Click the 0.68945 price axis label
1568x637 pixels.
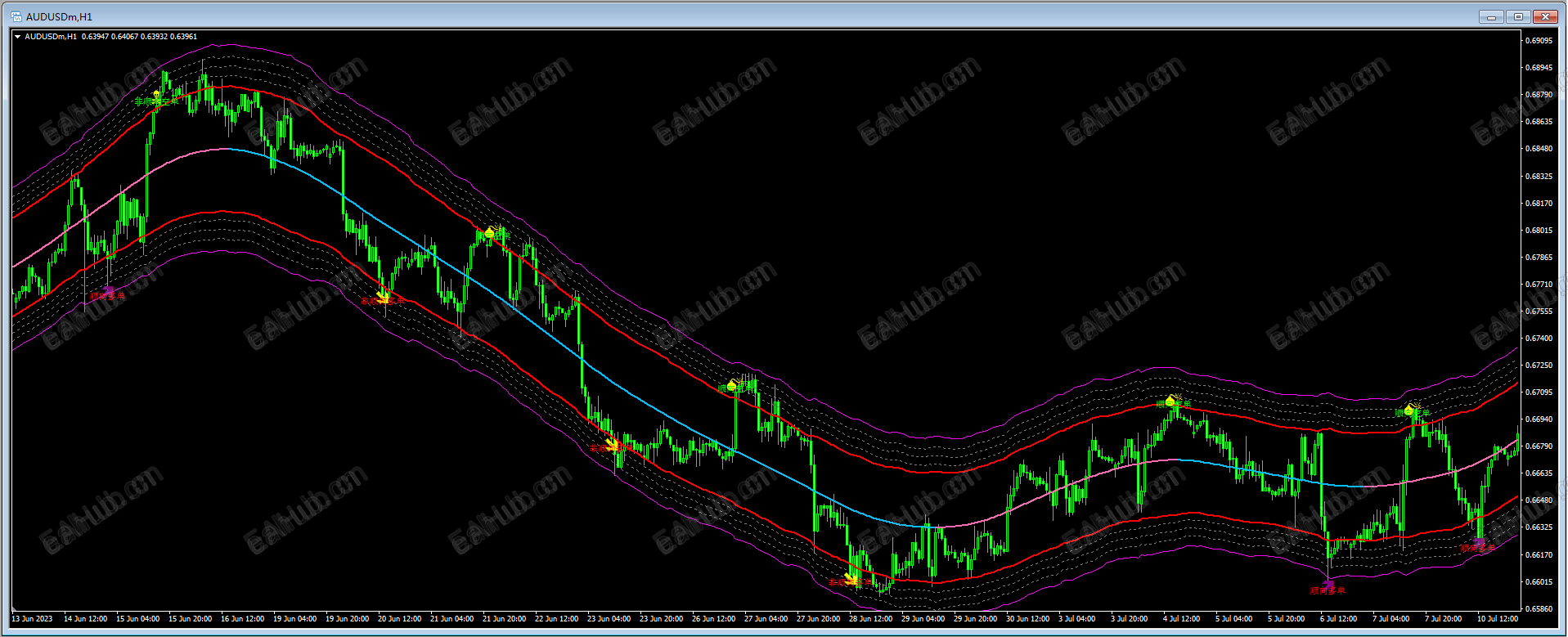click(x=1539, y=68)
